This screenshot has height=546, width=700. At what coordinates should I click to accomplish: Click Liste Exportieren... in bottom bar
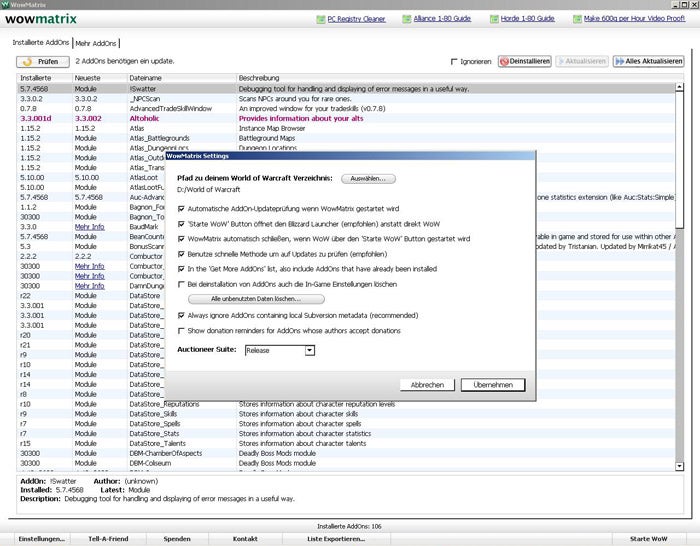click(x=336, y=539)
